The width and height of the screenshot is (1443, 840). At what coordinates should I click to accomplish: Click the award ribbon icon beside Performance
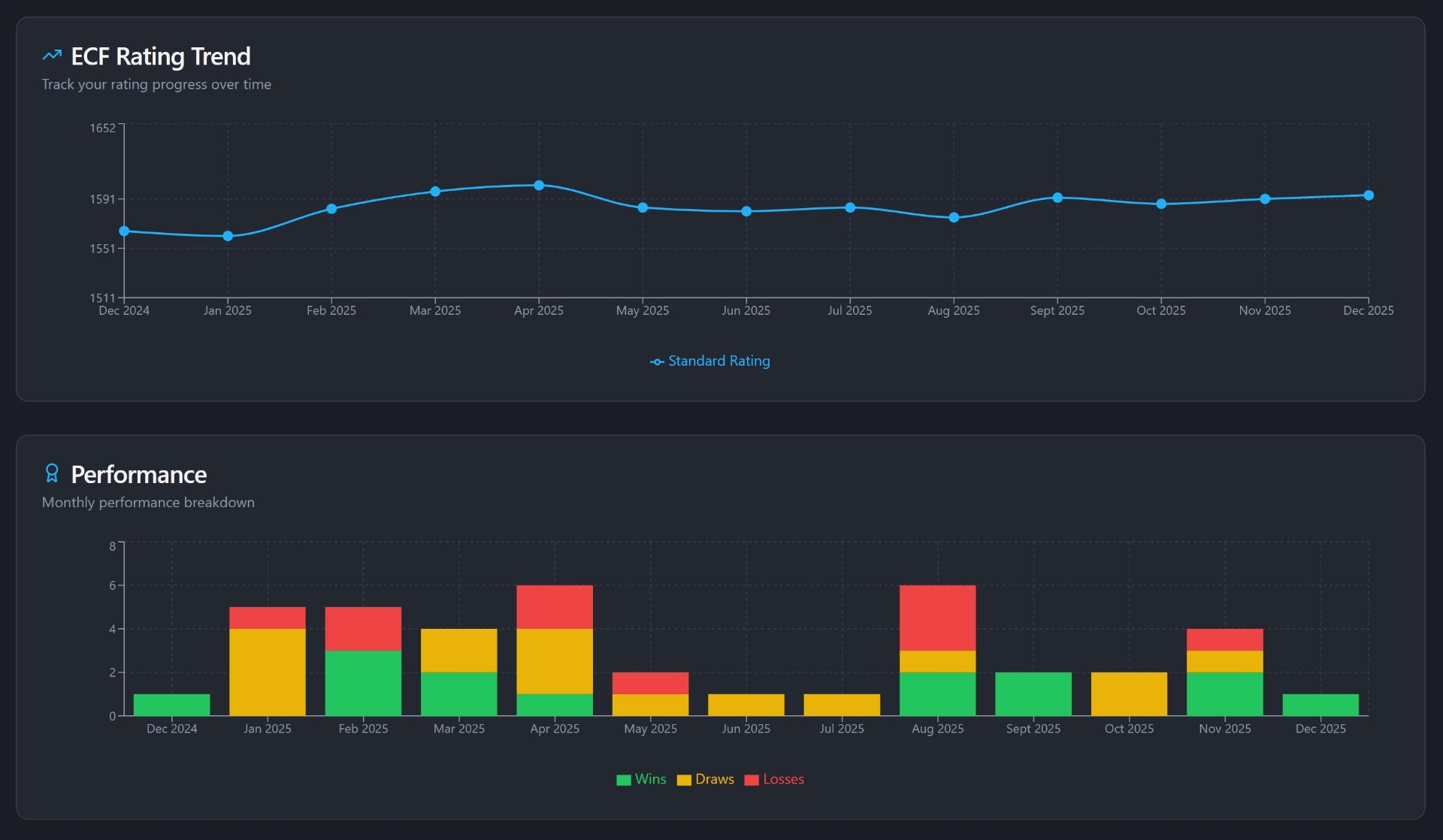pyautogui.click(x=52, y=473)
